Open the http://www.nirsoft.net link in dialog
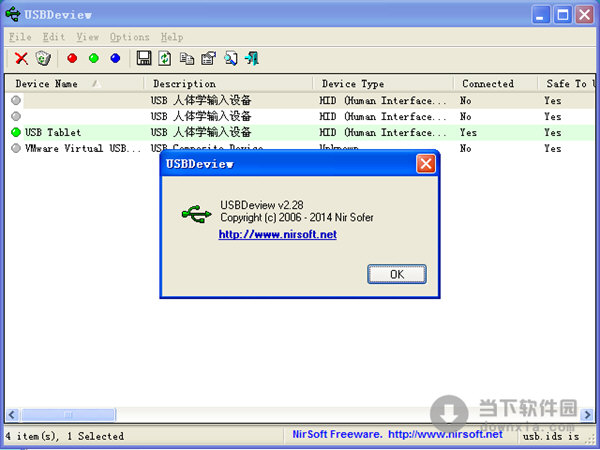Viewport: 600px width, 450px height. [x=277, y=234]
